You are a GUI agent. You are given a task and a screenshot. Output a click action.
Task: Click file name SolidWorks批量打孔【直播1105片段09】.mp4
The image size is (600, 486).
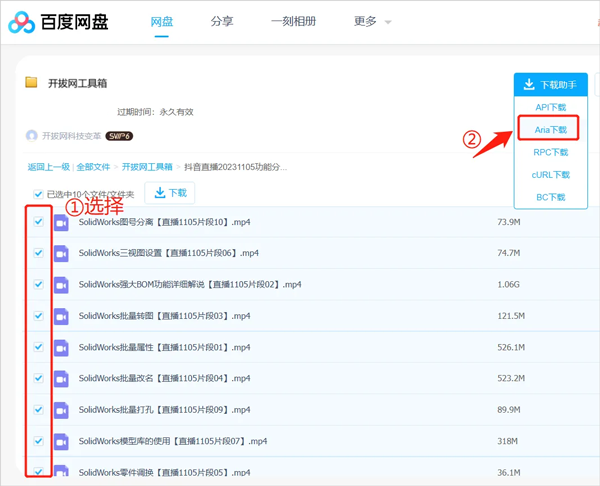click(165, 409)
